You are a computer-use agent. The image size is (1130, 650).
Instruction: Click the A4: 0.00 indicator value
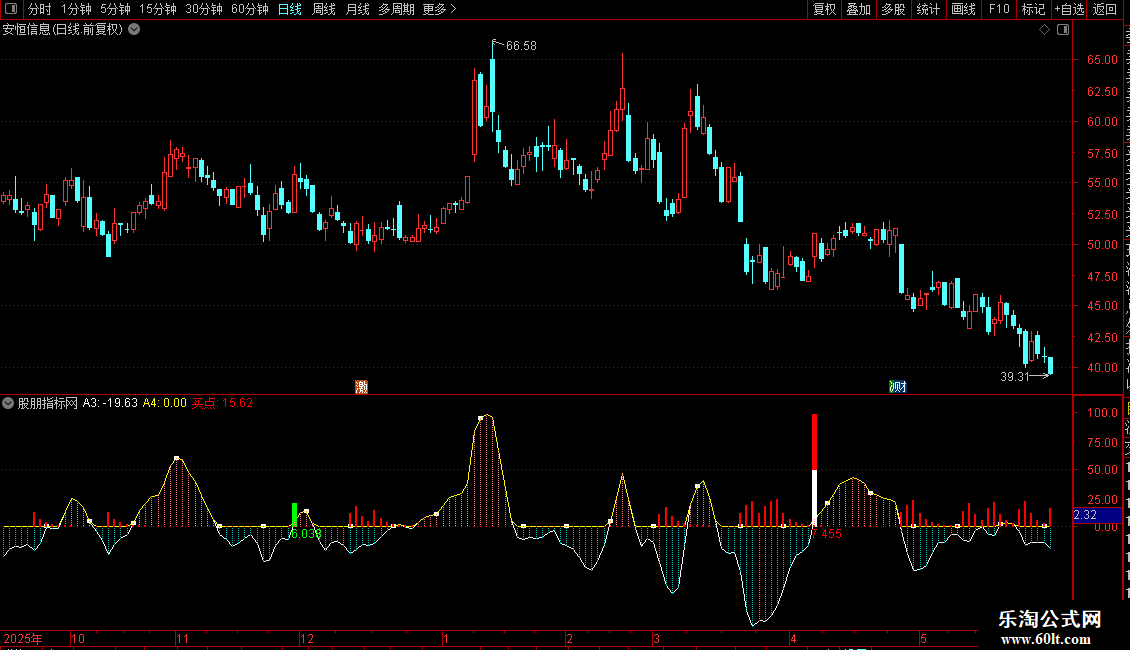pos(164,403)
